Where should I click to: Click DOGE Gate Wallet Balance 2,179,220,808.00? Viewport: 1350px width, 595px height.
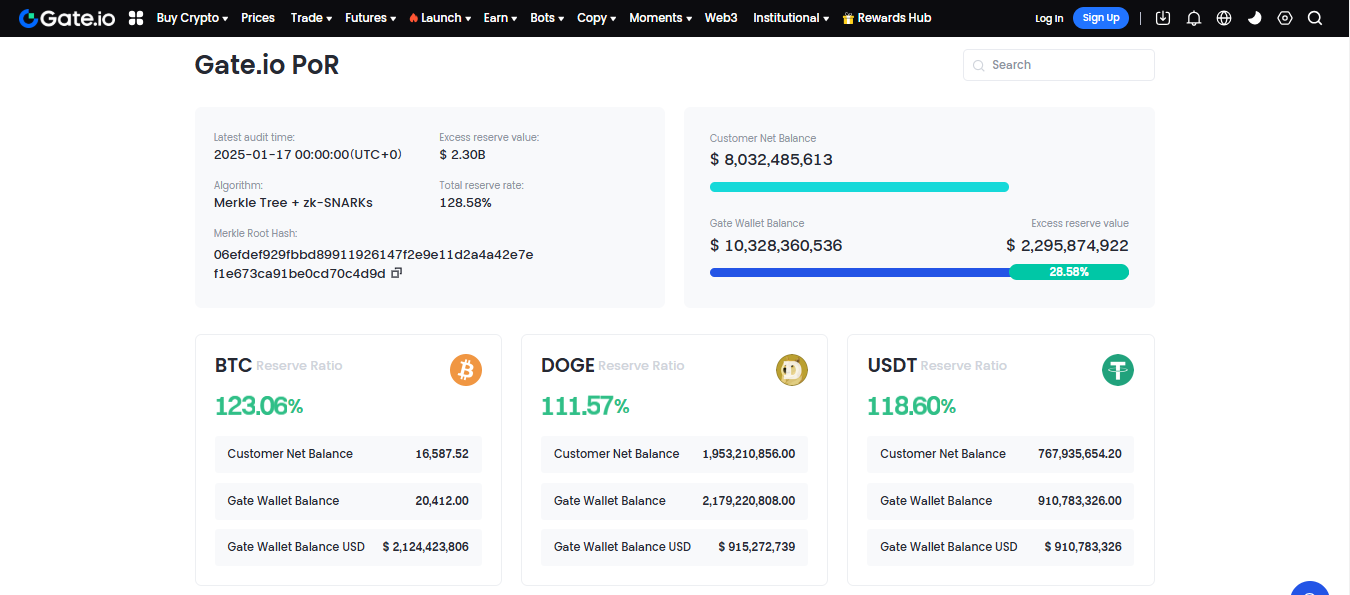click(749, 501)
